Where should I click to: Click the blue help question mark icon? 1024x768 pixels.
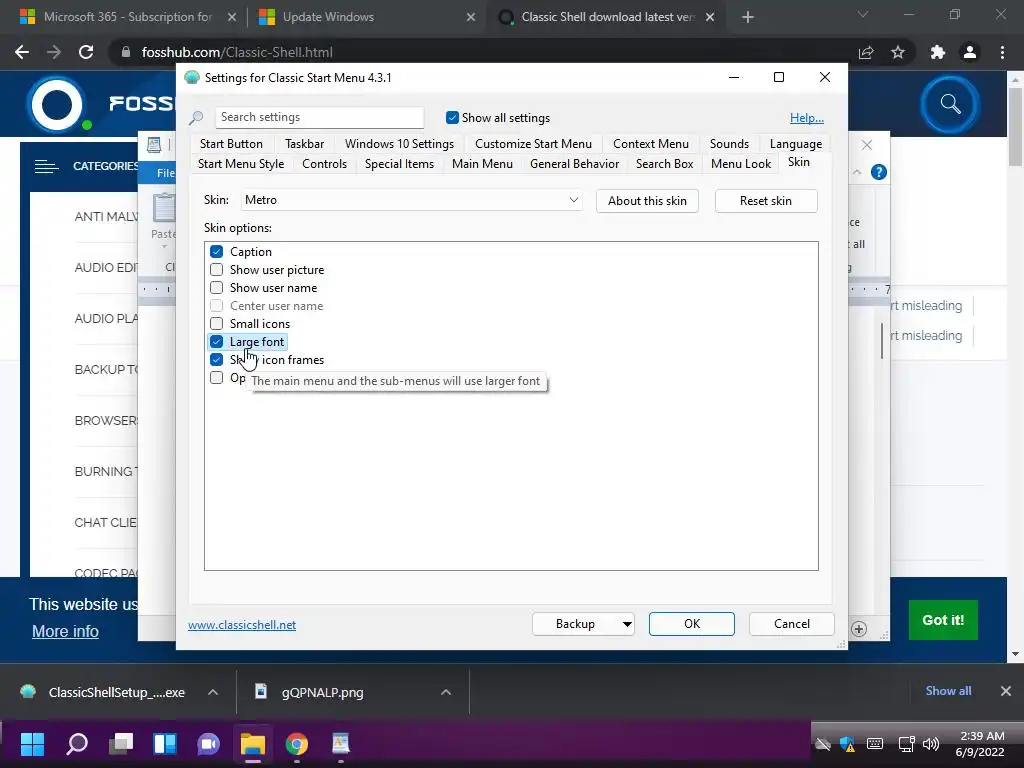pyautogui.click(x=879, y=172)
